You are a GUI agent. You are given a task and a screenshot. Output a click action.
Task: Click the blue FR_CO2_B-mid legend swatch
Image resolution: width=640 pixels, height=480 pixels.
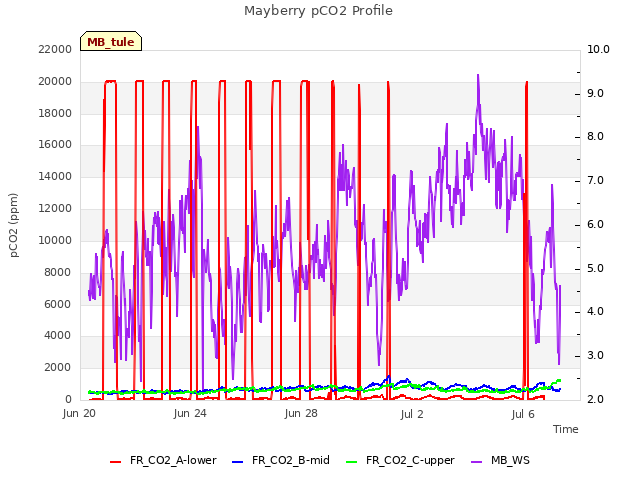(x=238, y=462)
